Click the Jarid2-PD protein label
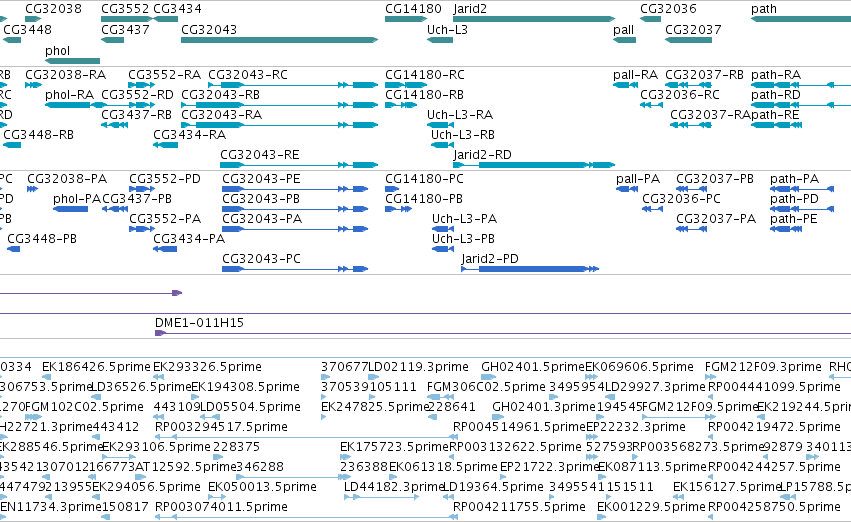 [490, 258]
